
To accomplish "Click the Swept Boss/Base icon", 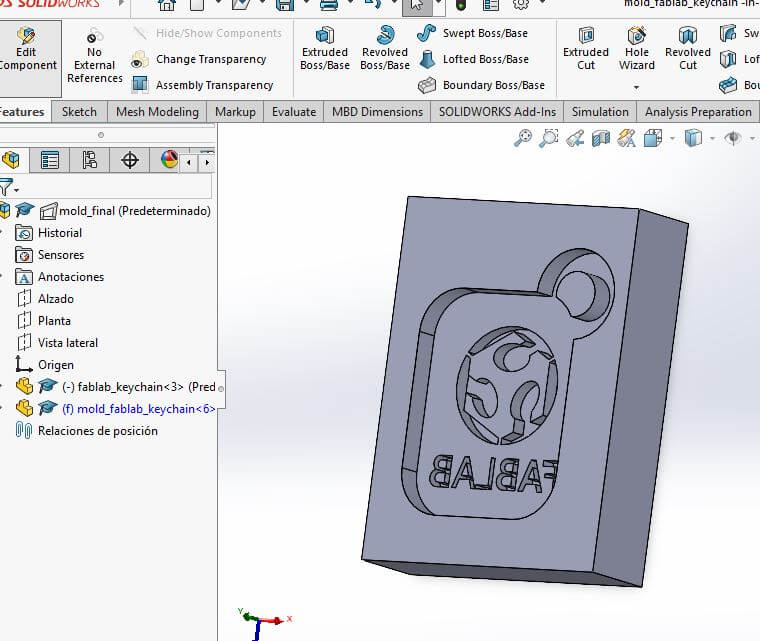I will pyautogui.click(x=426, y=33).
